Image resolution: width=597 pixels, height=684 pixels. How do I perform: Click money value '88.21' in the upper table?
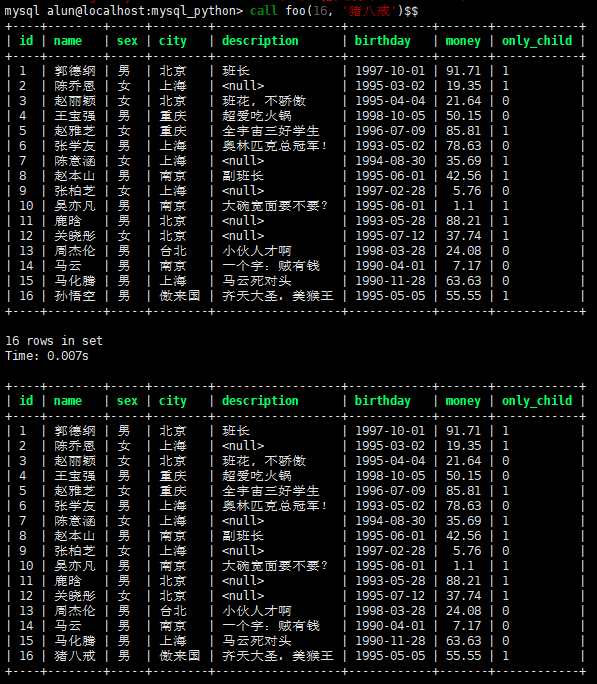(x=463, y=221)
